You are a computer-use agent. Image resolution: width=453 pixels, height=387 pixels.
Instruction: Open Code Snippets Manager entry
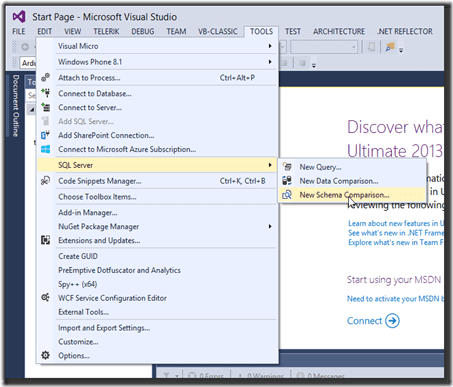pyautogui.click(x=157, y=181)
